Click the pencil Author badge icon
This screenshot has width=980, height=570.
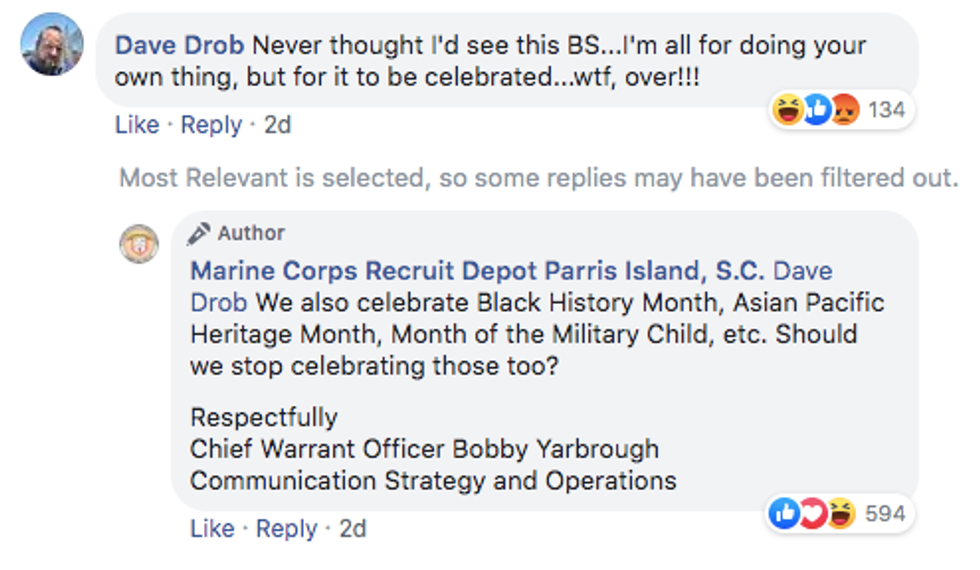[199, 233]
